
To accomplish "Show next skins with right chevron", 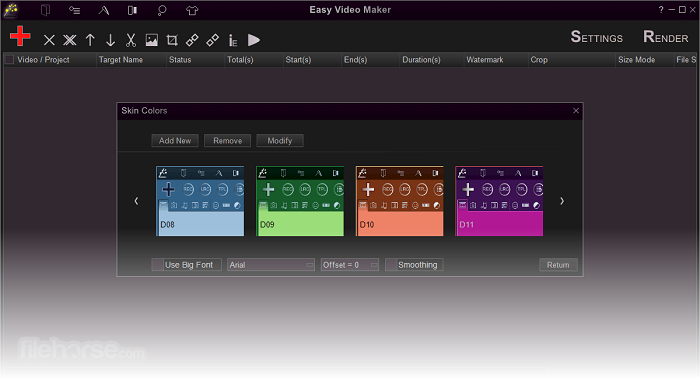I will (562, 201).
